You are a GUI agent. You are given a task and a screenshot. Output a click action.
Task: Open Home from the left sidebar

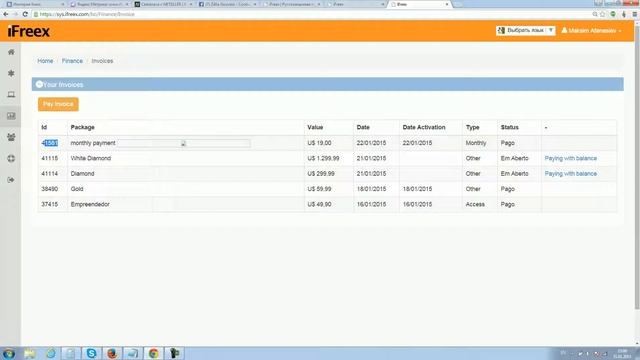point(11,52)
